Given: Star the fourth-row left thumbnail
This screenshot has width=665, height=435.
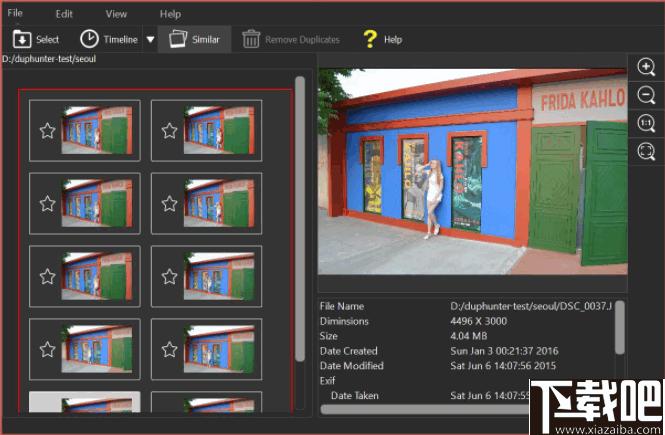Looking at the screenshot, I should point(48,349).
